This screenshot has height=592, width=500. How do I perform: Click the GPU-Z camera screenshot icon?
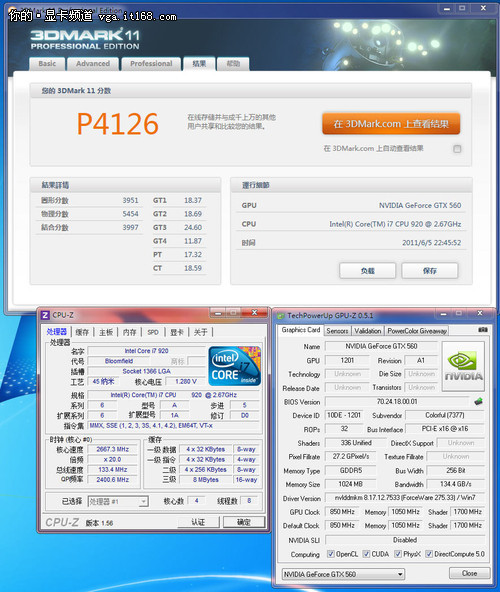(x=483, y=330)
